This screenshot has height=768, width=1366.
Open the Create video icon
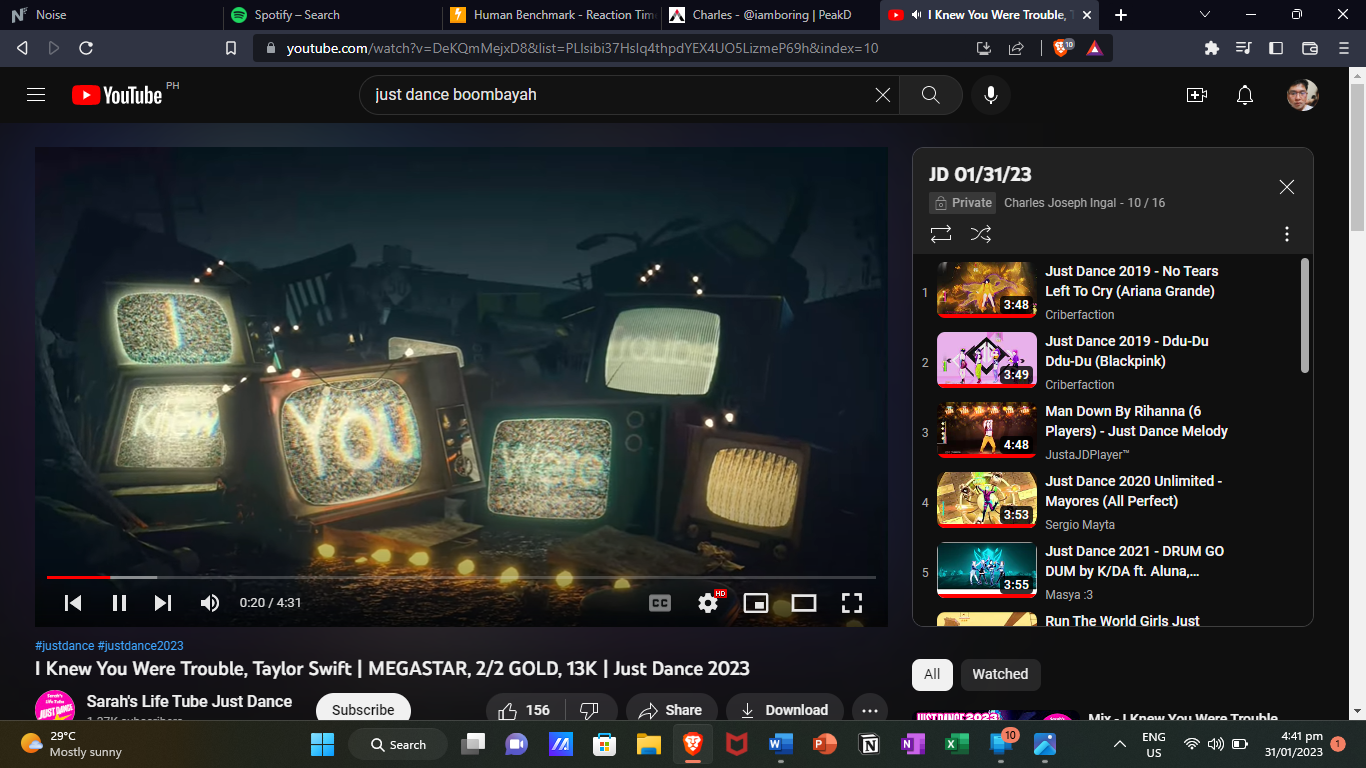click(x=1196, y=95)
